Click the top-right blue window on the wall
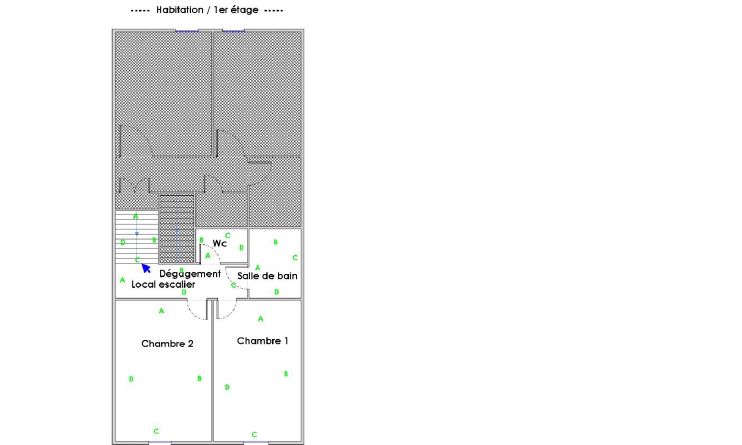The image size is (742, 445). pyautogui.click(x=234, y=30)
